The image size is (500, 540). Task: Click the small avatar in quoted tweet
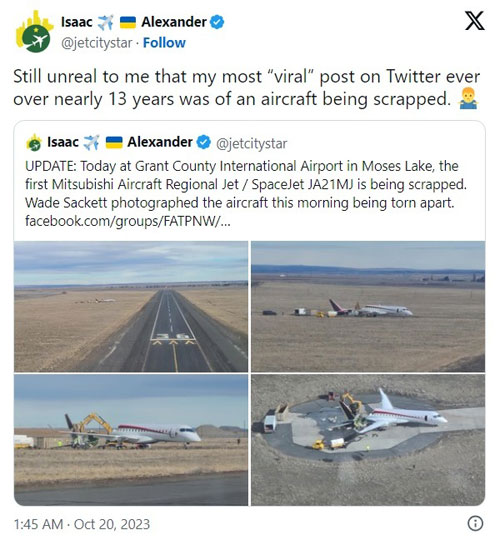tap(34, 143)
